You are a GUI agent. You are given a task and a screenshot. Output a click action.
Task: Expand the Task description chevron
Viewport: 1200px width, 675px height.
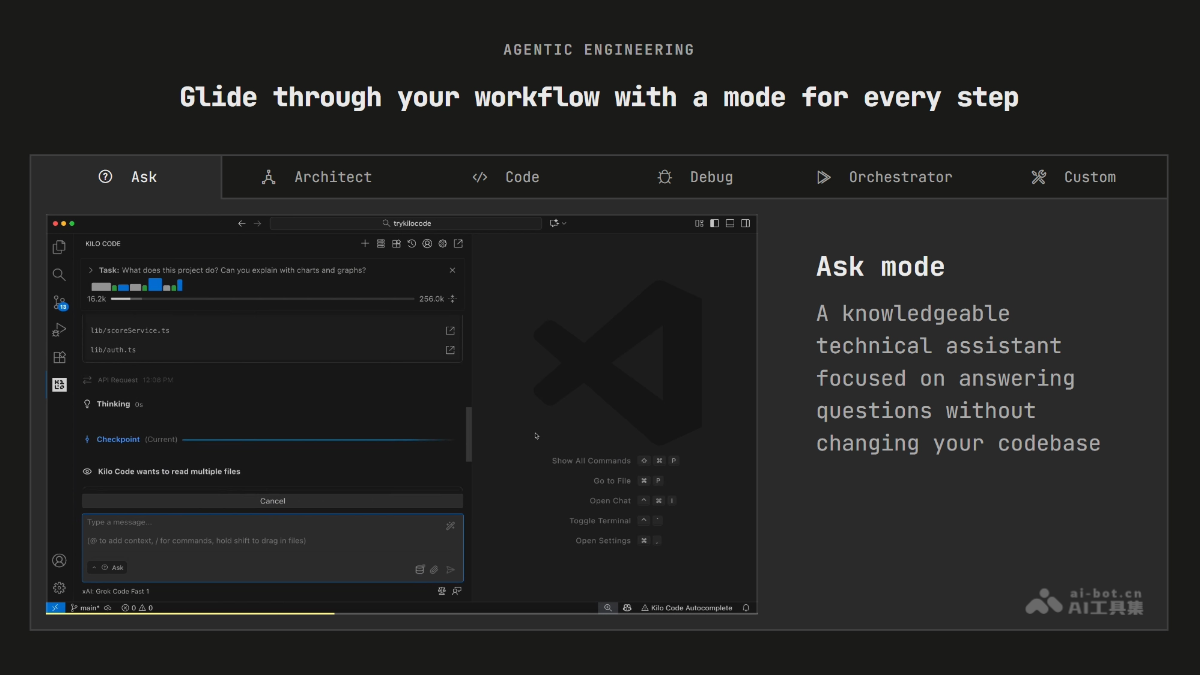click(90, 270)
